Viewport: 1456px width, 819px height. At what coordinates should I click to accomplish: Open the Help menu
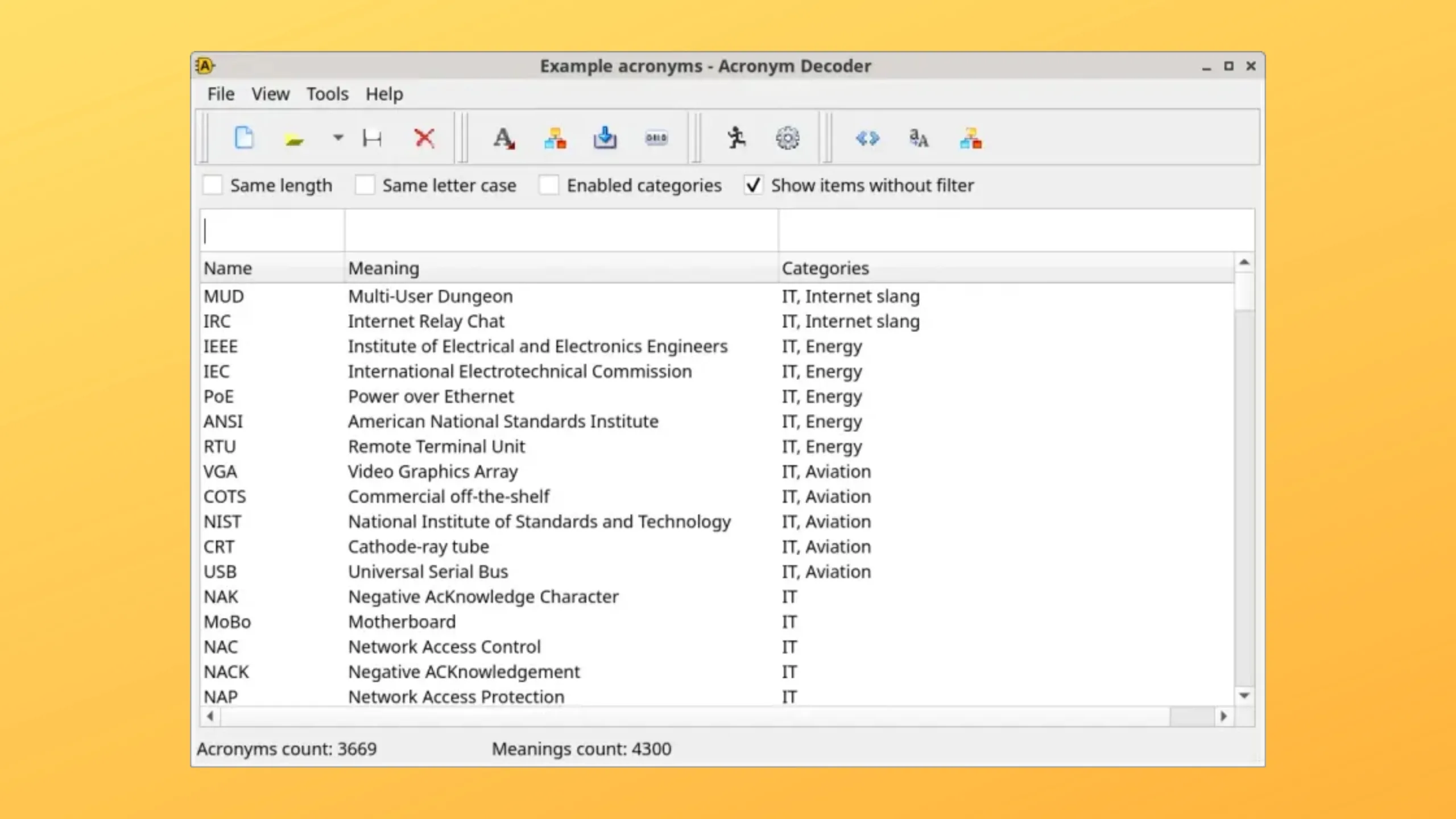[x=384, y=94]
